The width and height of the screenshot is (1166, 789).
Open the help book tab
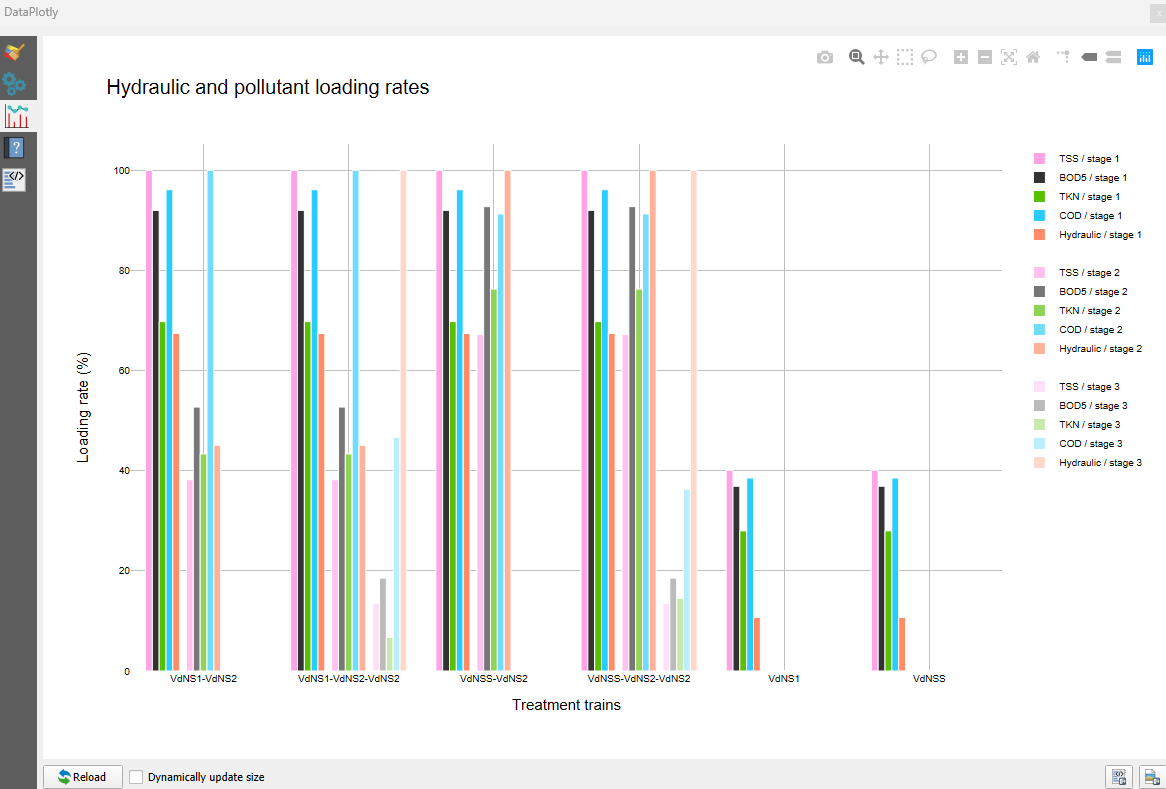pyautogui.click(x=15, y=148)
